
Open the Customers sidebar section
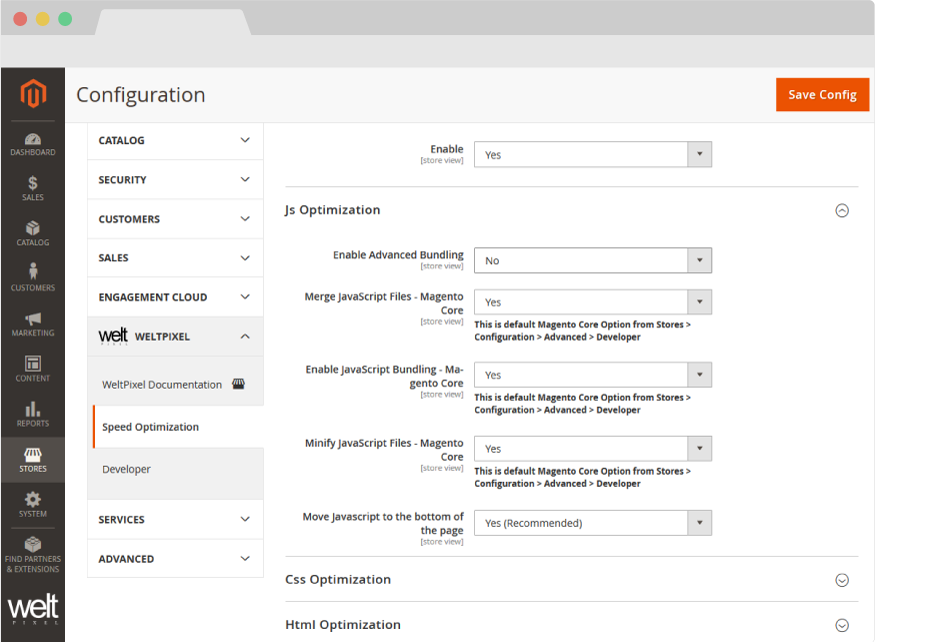(x=32, y=276)
